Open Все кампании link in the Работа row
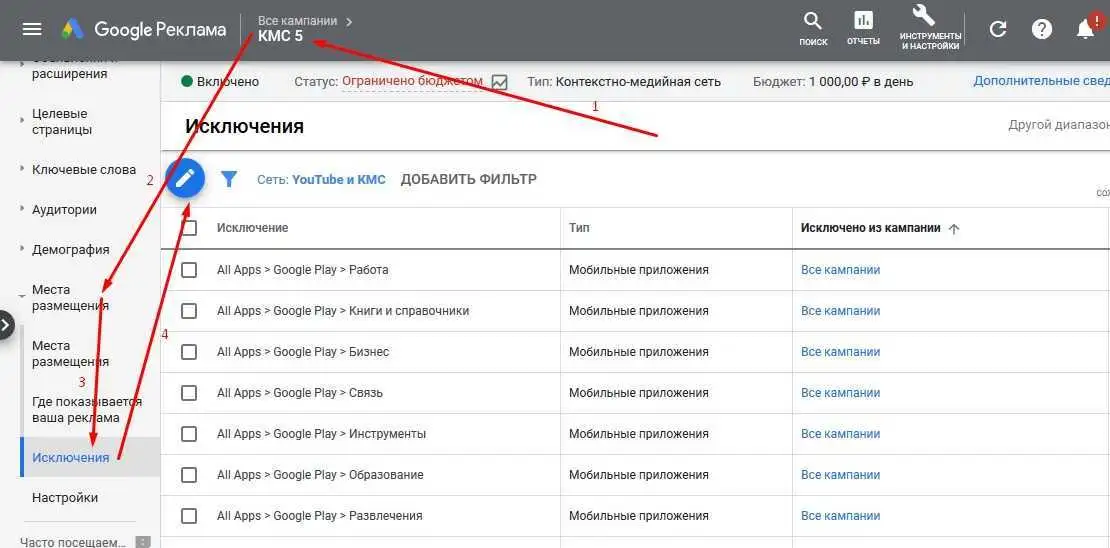 (x=840, y=270)
